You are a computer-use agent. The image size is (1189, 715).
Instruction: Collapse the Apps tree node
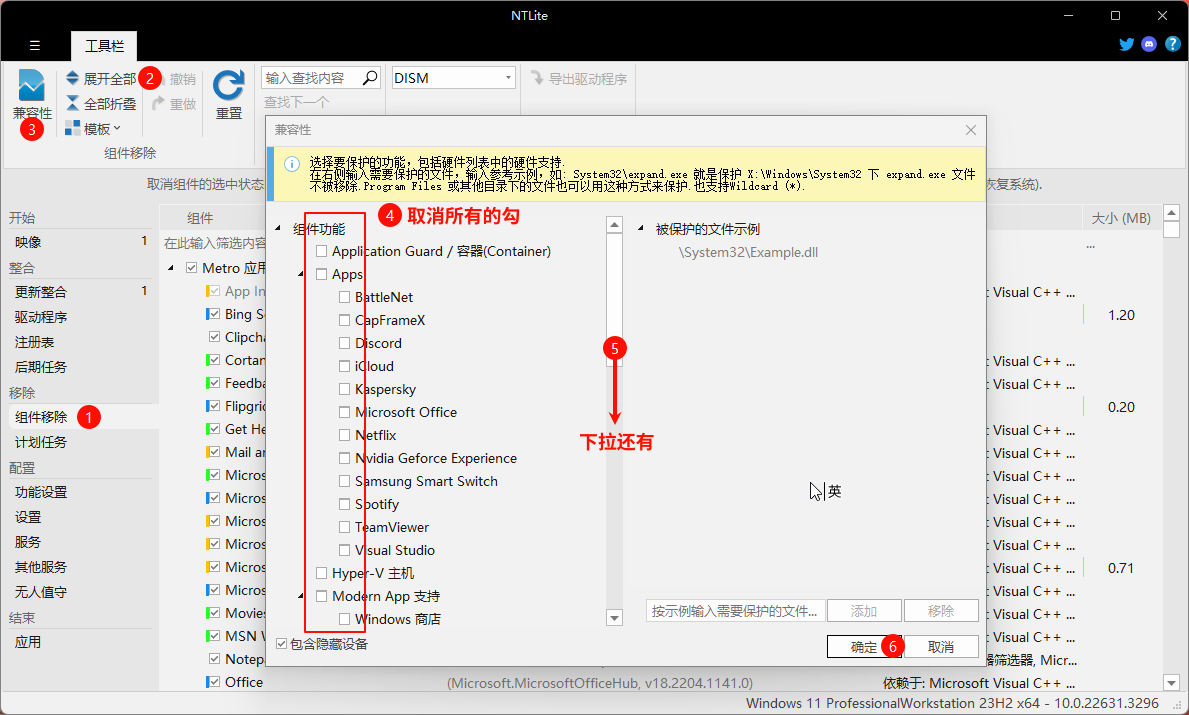(x=301, y=274)
